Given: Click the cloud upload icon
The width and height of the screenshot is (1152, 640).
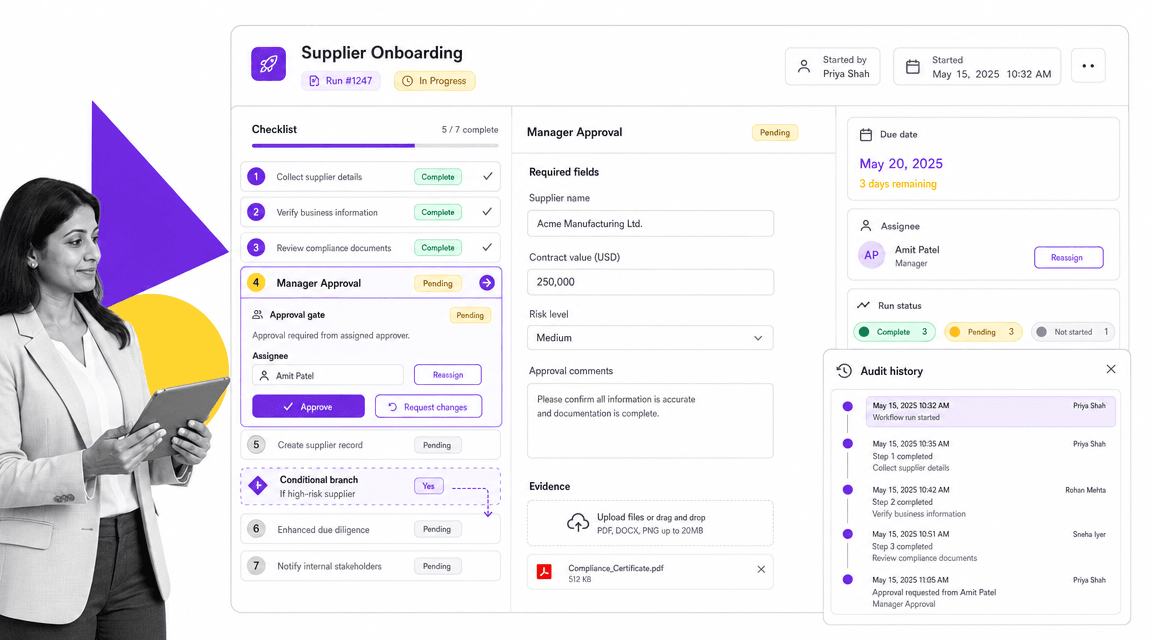Looking at the screenshot, I should pyautogui.click(x=578, y=523).
